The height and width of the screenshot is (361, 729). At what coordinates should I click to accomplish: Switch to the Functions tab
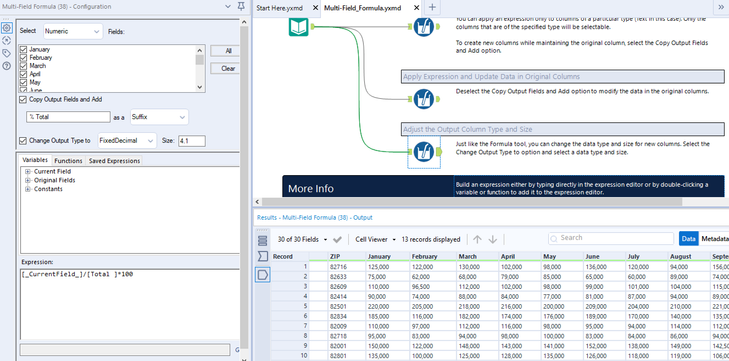click(68, 160)
